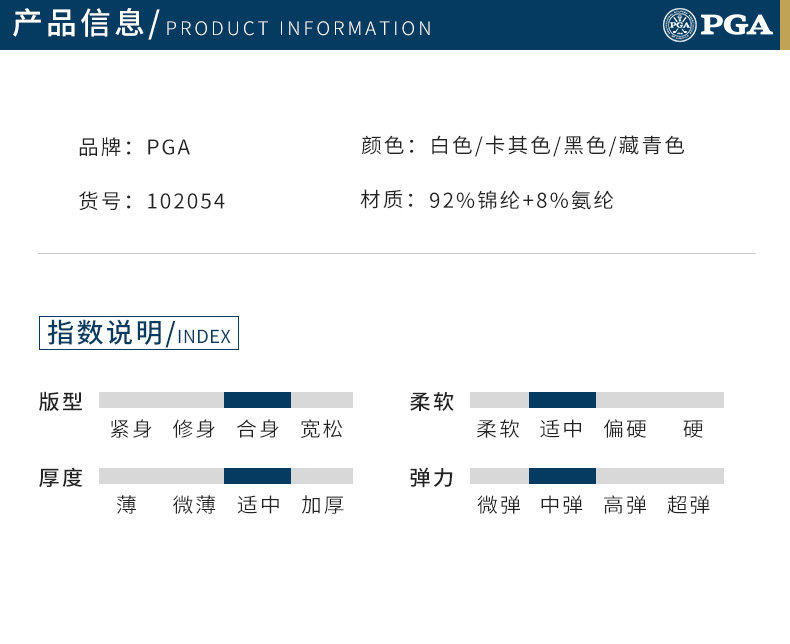Click highlighted segment on 厚度 bar
Image resolution: width=790 pixels, height=644 pixels.
pos(257,476)
